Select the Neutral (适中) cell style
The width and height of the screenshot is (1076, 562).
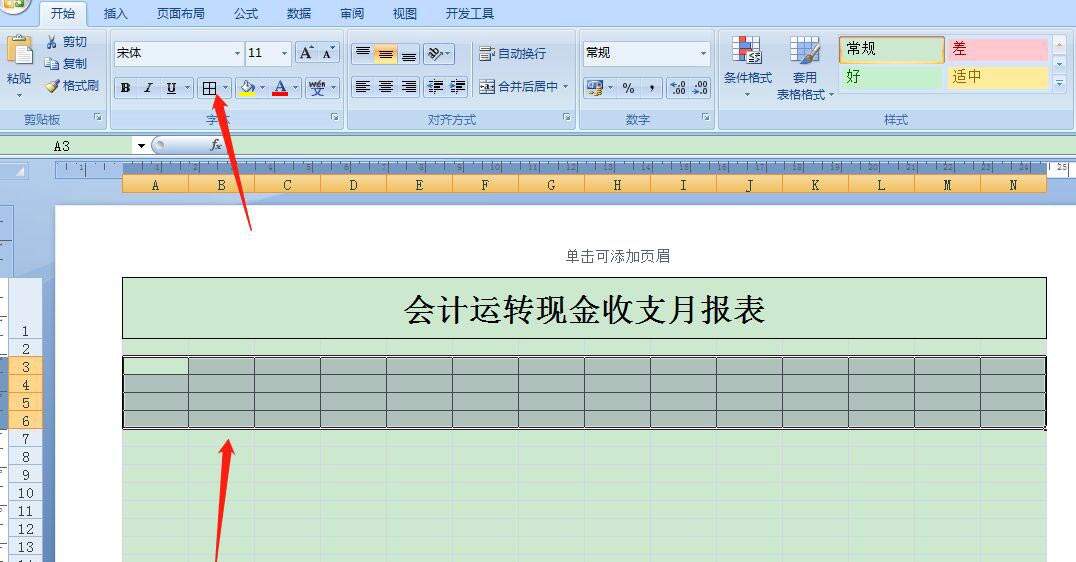click(x=998, y=77)
